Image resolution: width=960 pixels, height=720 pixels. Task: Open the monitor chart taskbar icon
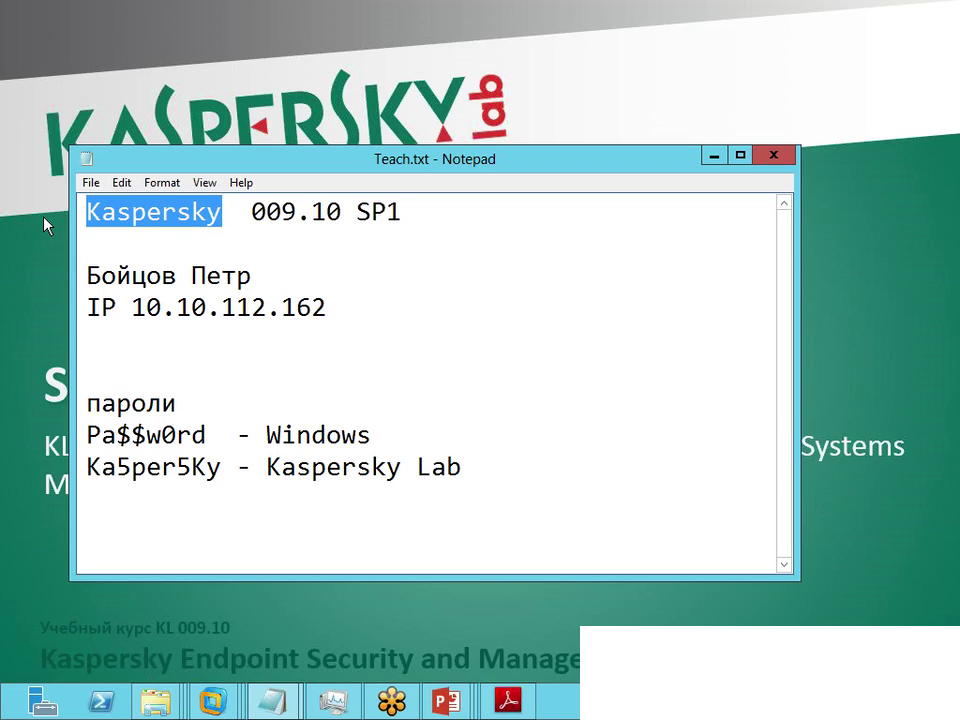334,702
